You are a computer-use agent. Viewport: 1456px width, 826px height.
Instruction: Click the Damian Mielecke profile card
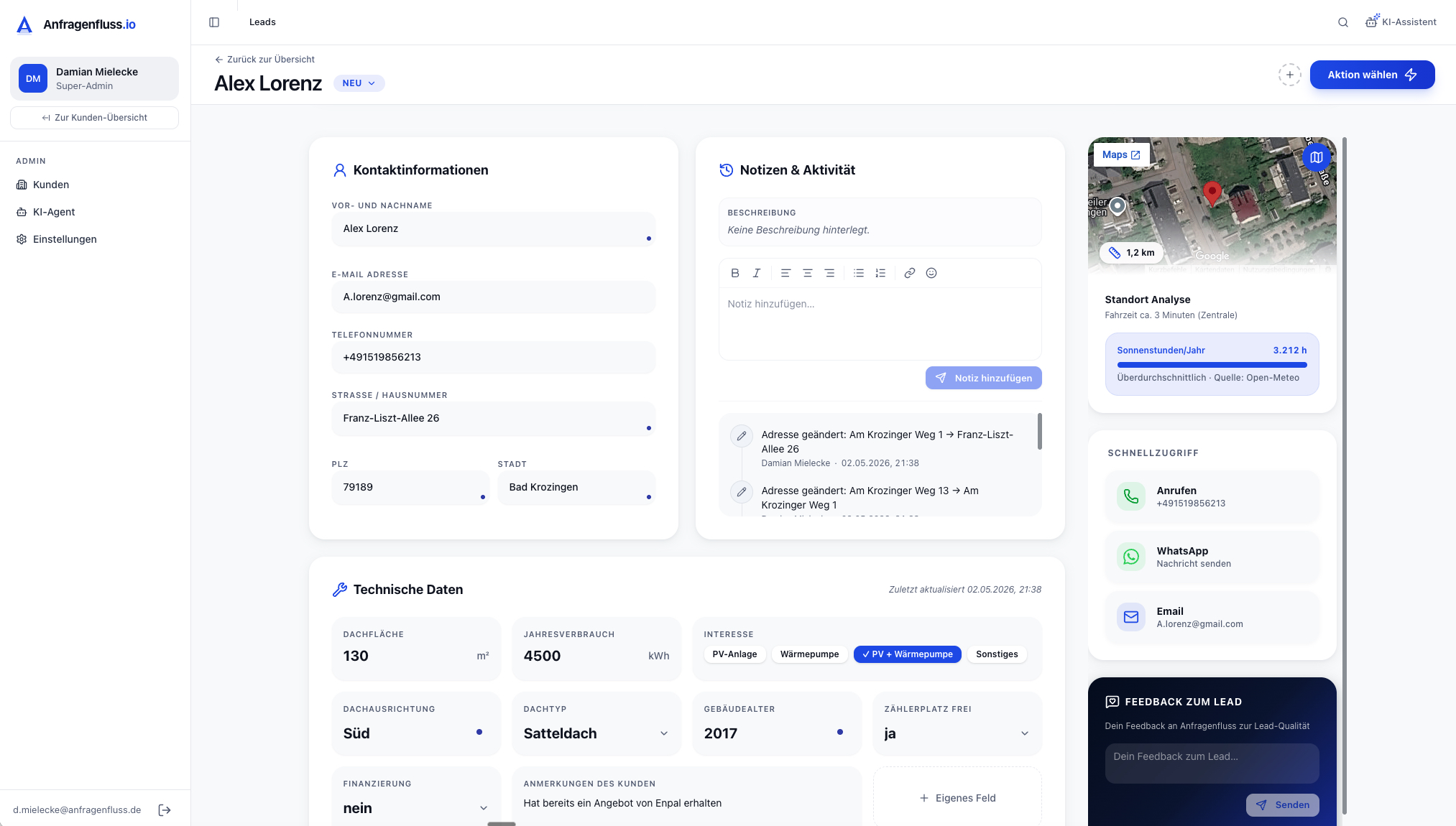point(94,78)
